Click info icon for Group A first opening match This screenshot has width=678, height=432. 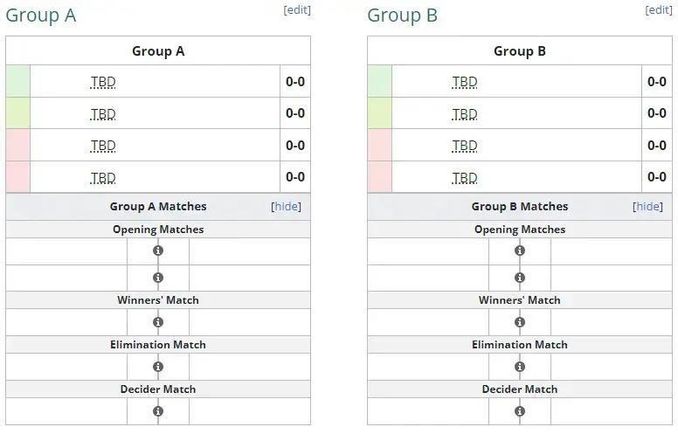coord(158,251)
